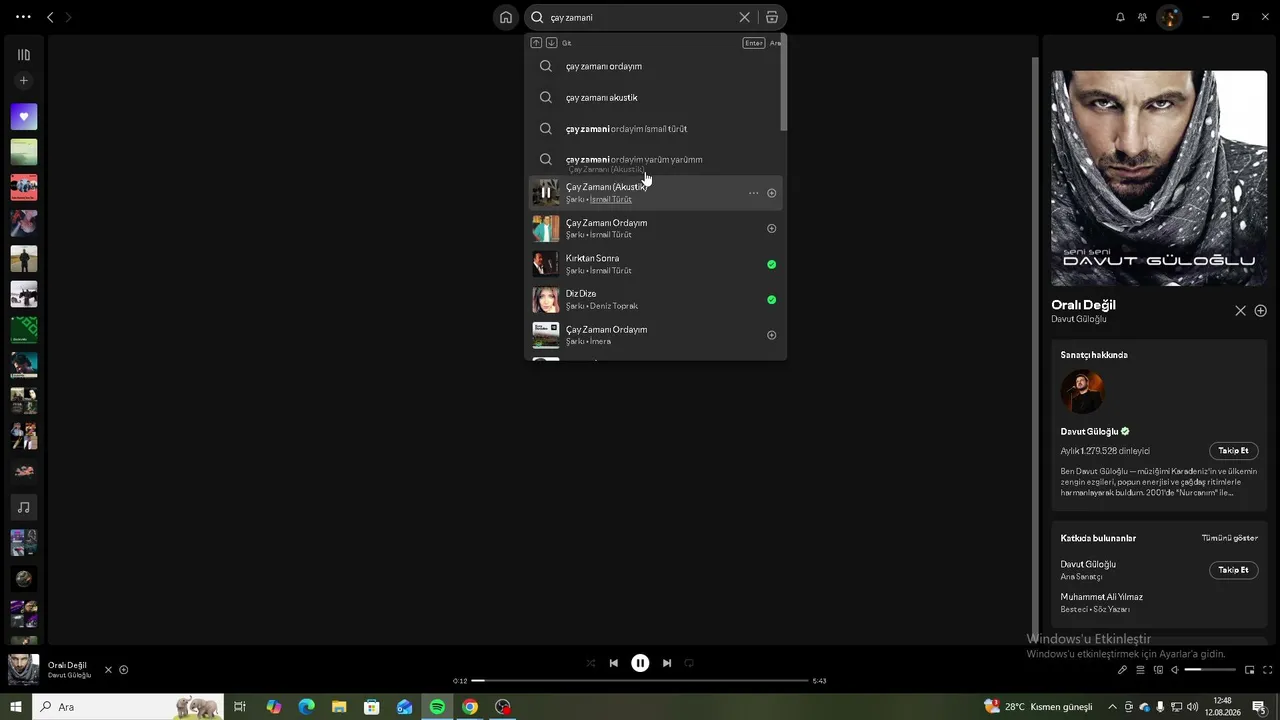Open the mini player
This screenshot has width=1280, height=720.
[x=1250, y=670]
